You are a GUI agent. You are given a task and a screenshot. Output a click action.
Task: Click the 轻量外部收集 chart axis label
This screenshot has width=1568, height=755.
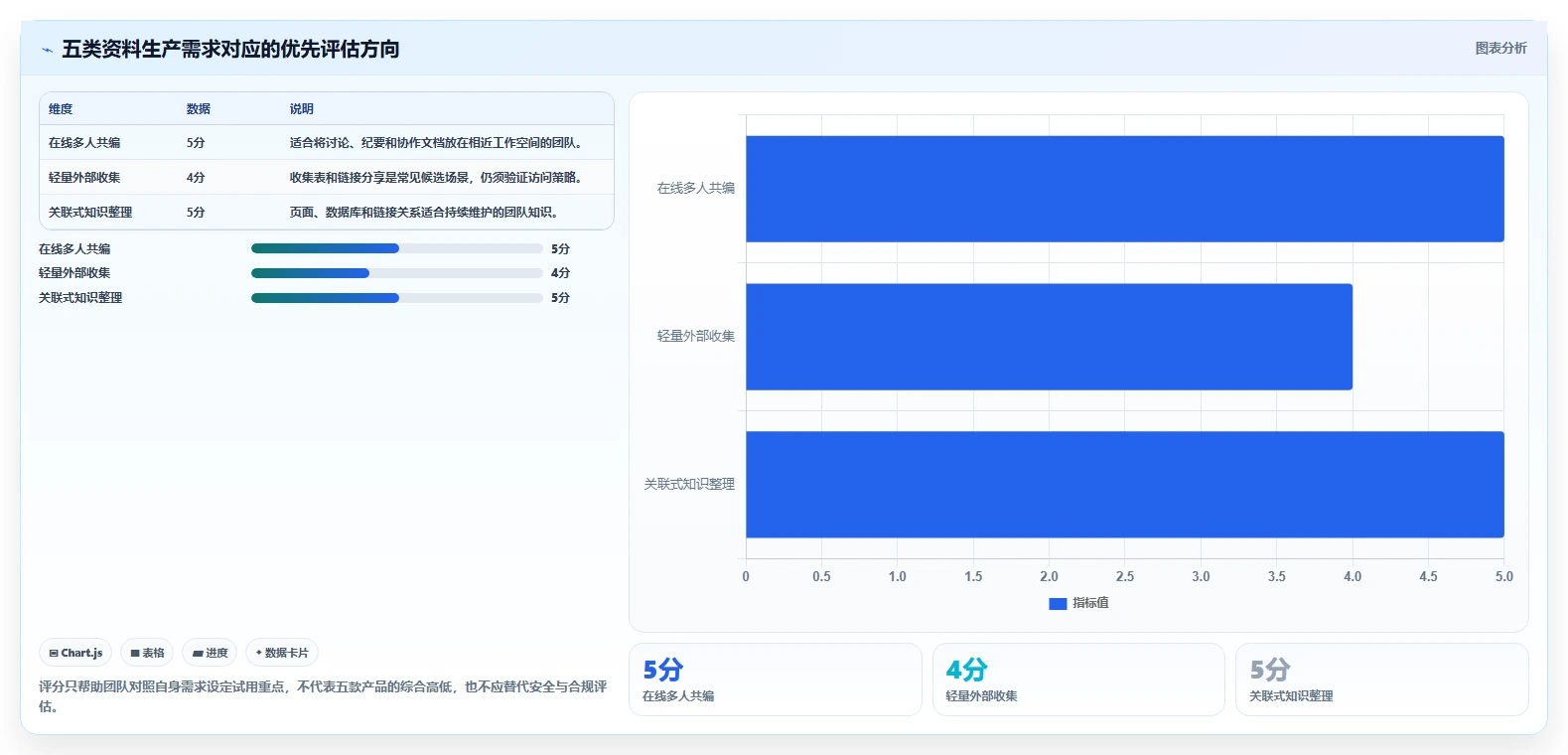coord(696,336)
